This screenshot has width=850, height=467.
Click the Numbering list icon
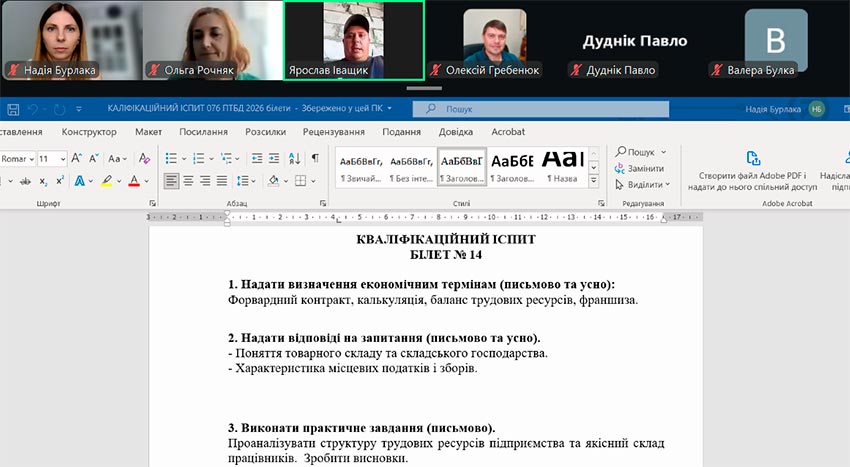(x=199, y=158)
